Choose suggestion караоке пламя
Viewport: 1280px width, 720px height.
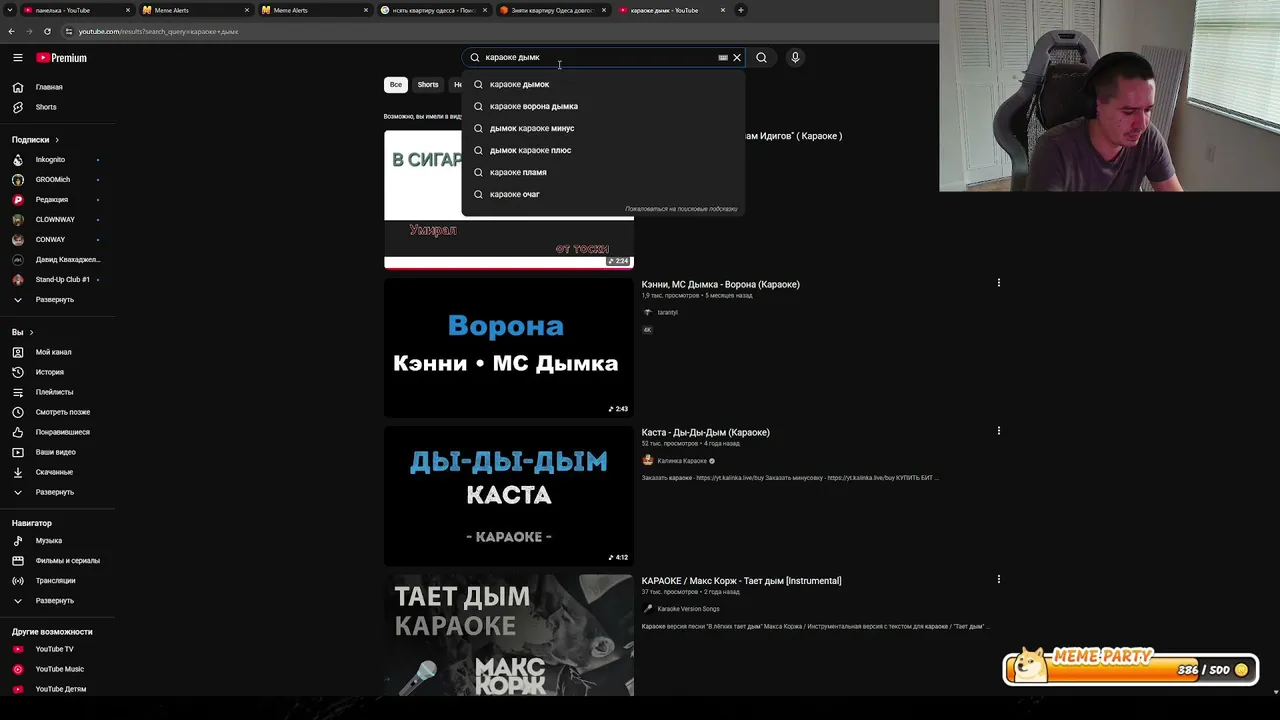[603, 172]
